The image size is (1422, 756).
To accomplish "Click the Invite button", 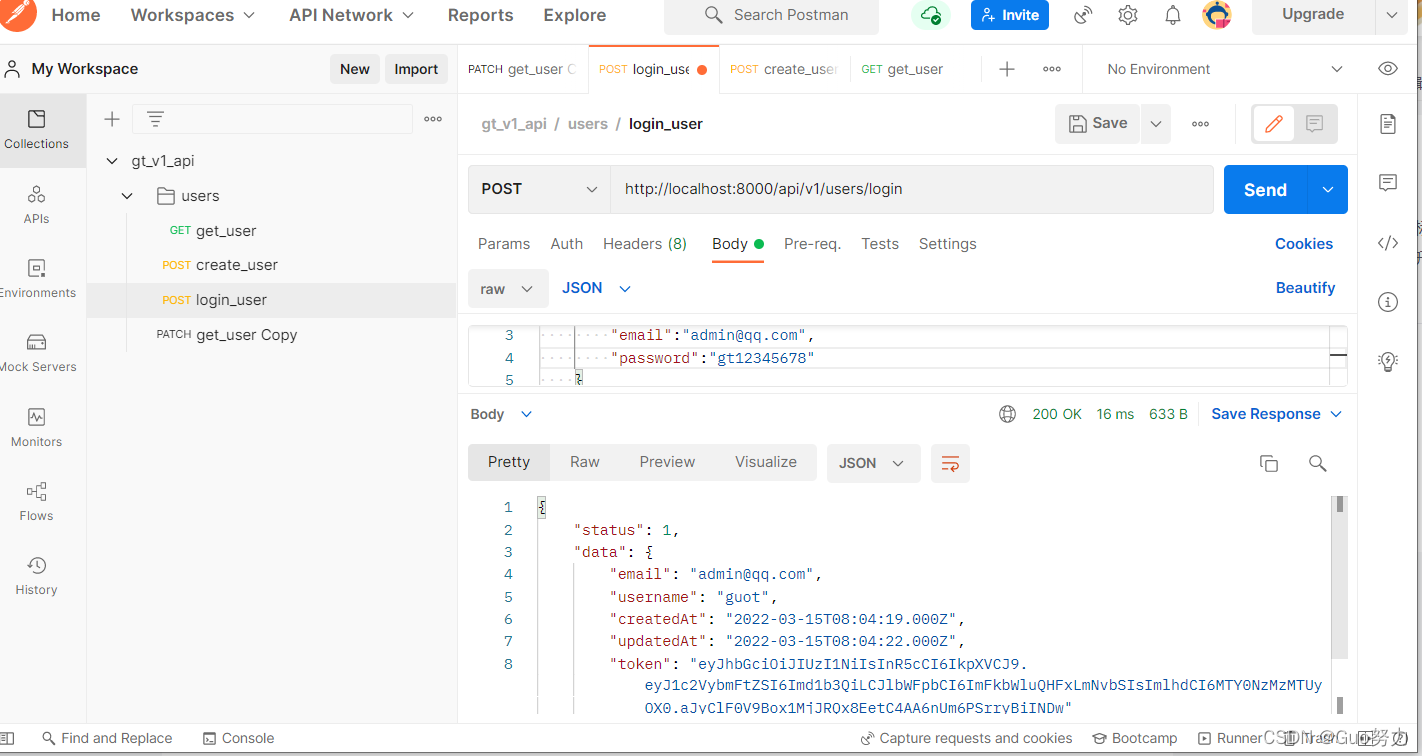I will pos(1010,15).
